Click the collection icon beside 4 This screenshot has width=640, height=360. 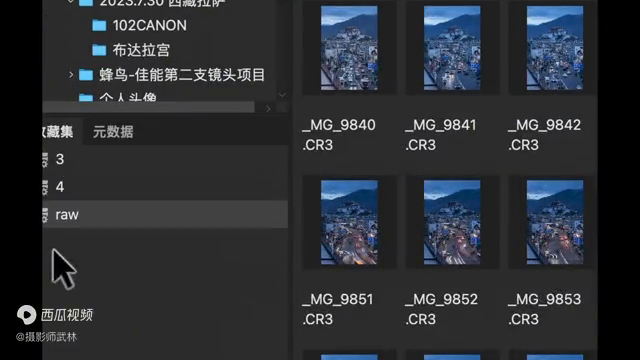point(45,187)
